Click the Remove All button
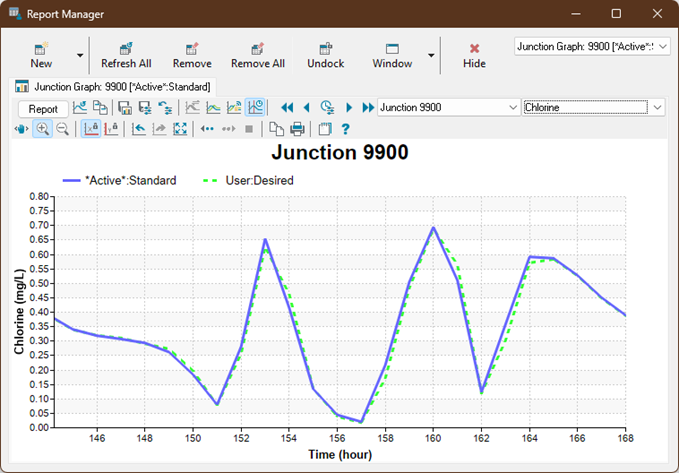 point(258,55)
